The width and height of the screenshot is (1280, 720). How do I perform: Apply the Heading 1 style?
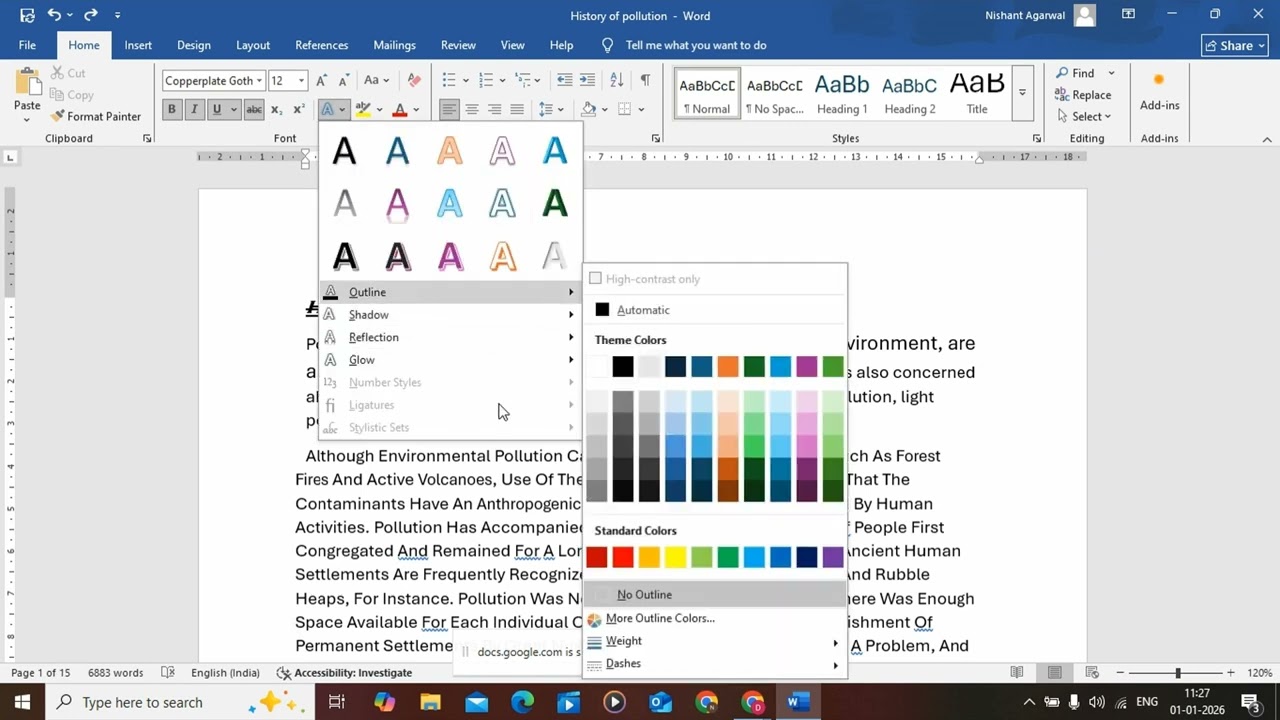tap(842, 94)
